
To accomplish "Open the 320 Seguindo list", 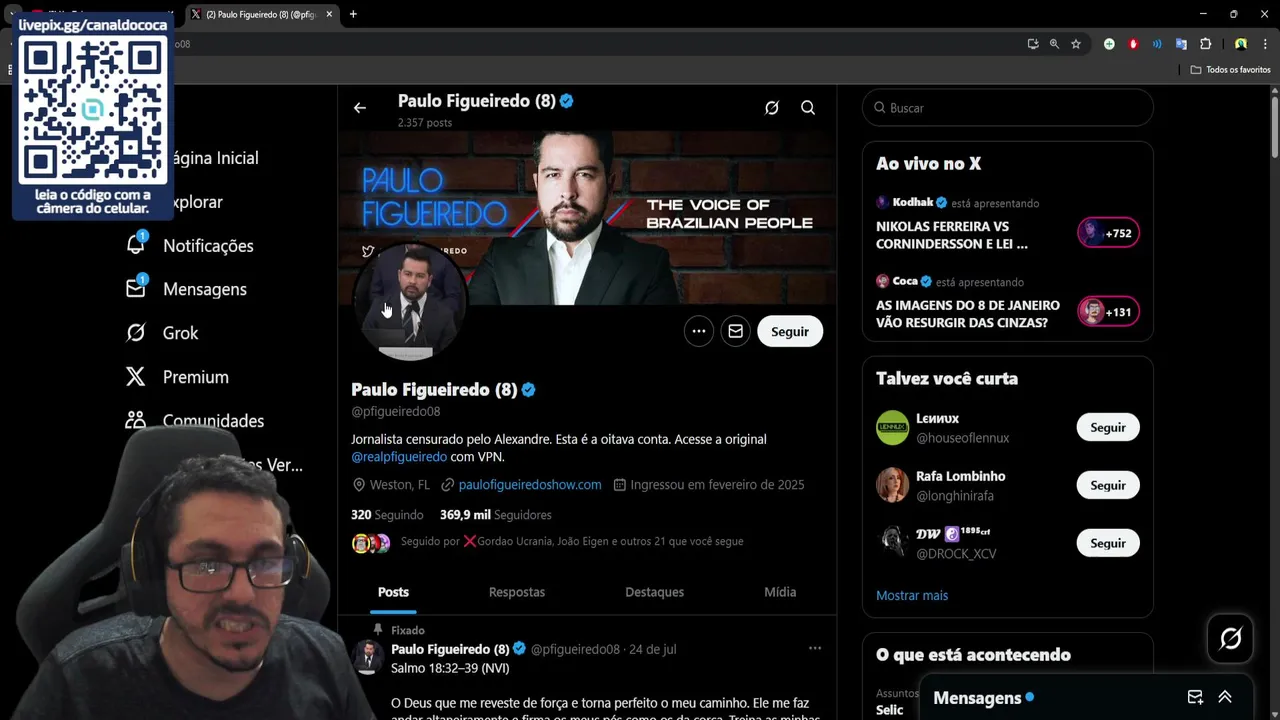I will (387, 515).
